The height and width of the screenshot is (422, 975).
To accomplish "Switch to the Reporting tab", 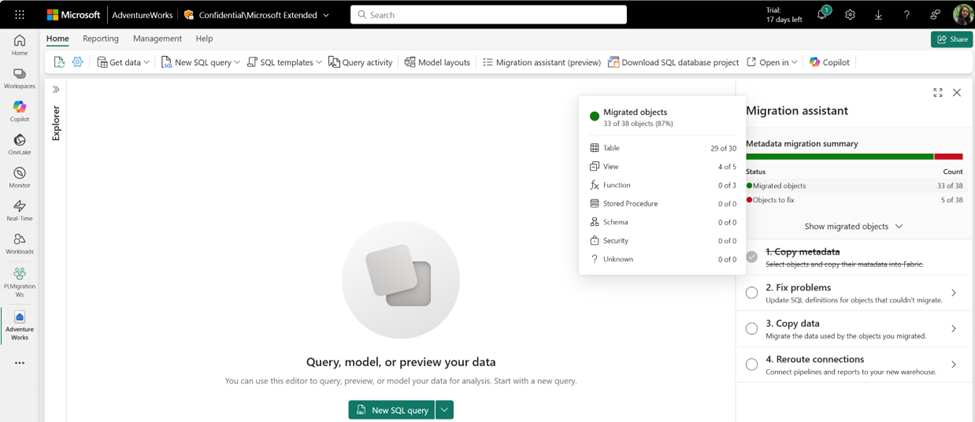I will [100, 39].
